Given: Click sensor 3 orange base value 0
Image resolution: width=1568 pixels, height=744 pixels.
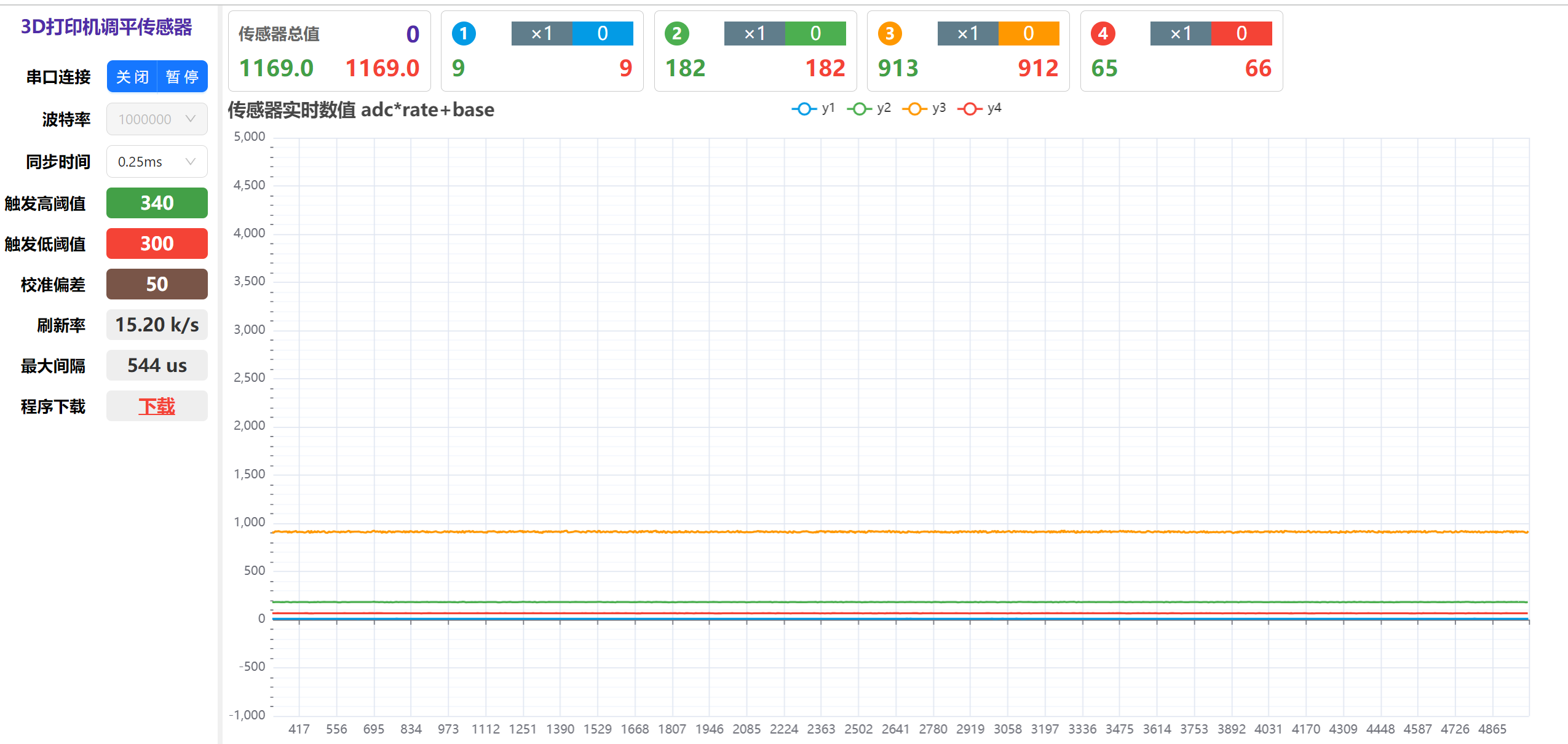Looking at the screenshot, I should (1028, 34).
